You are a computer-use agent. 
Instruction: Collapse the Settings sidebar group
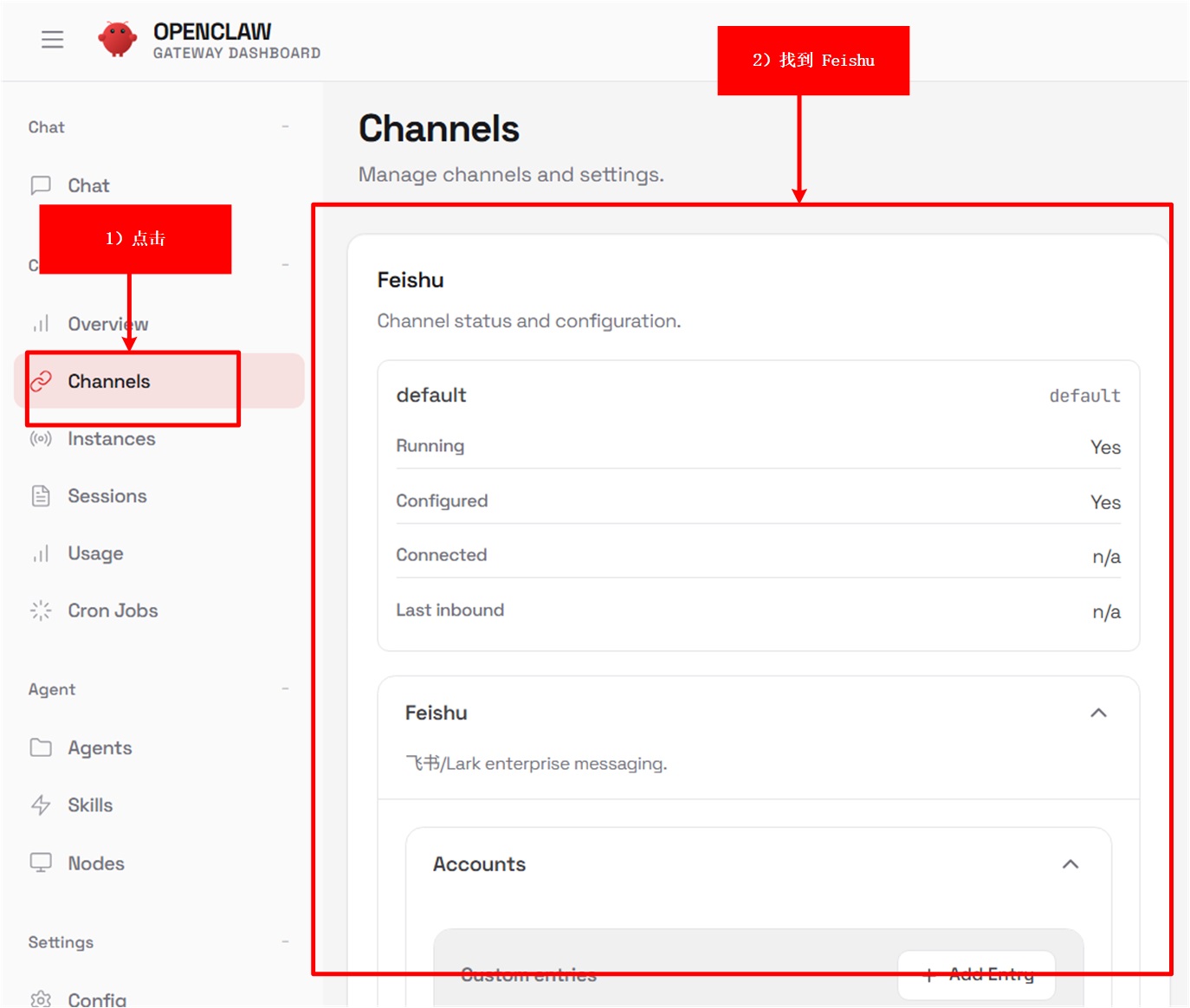coord(285,942)
